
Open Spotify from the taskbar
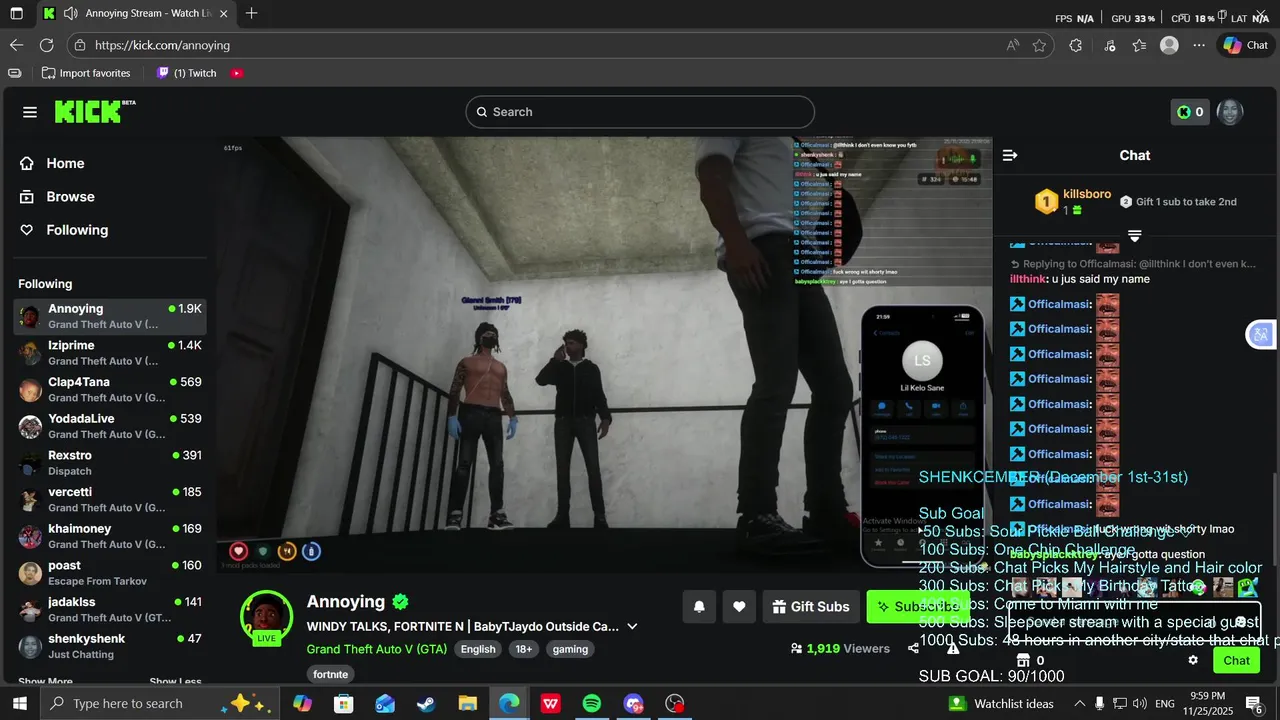point(592,703)
